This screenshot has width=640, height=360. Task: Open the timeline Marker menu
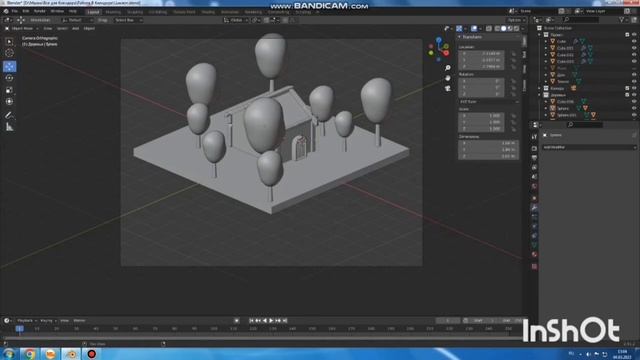pyautogui.click(x=79, y=321)
